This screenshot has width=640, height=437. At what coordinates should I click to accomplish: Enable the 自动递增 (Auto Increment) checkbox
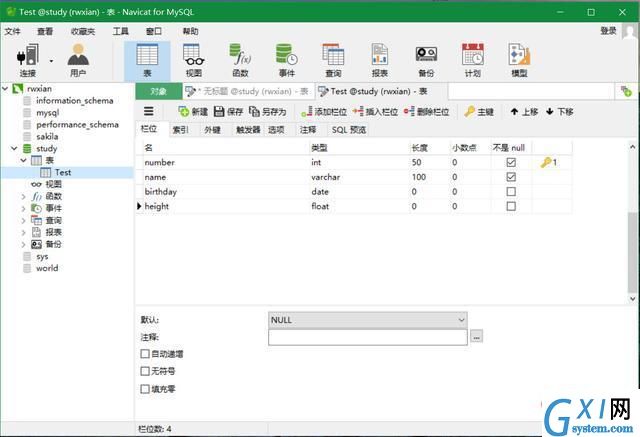[x=145, y=354]
